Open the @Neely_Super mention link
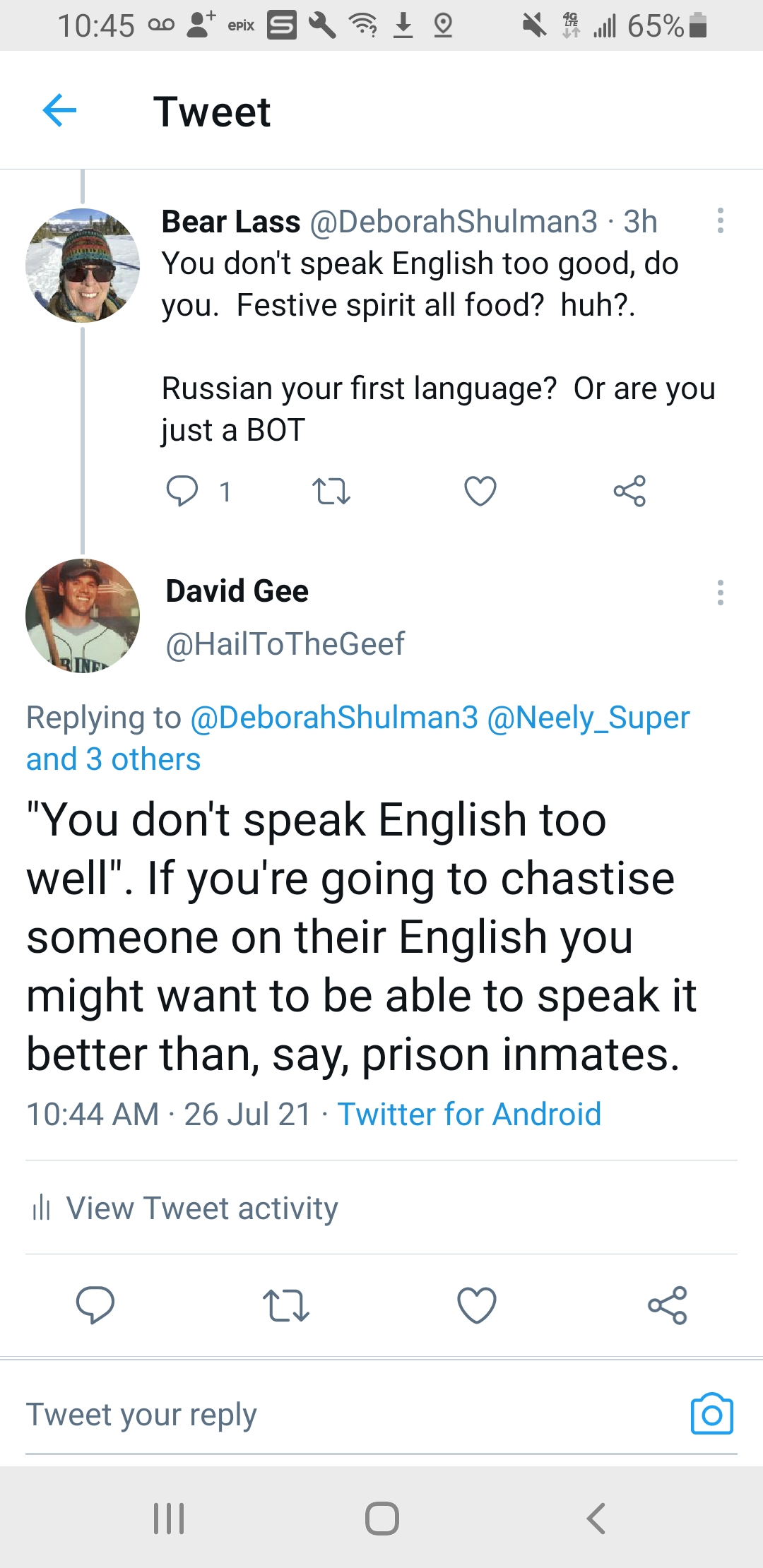Image resolution: width=763 pixels, height=1568 pixels. [588, 718]
